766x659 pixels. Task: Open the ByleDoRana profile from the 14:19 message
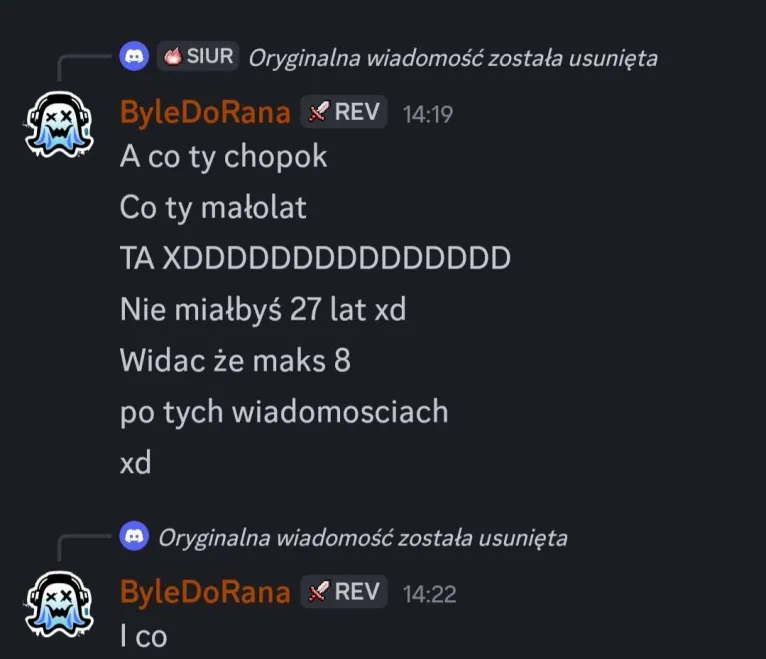(205, 112)
